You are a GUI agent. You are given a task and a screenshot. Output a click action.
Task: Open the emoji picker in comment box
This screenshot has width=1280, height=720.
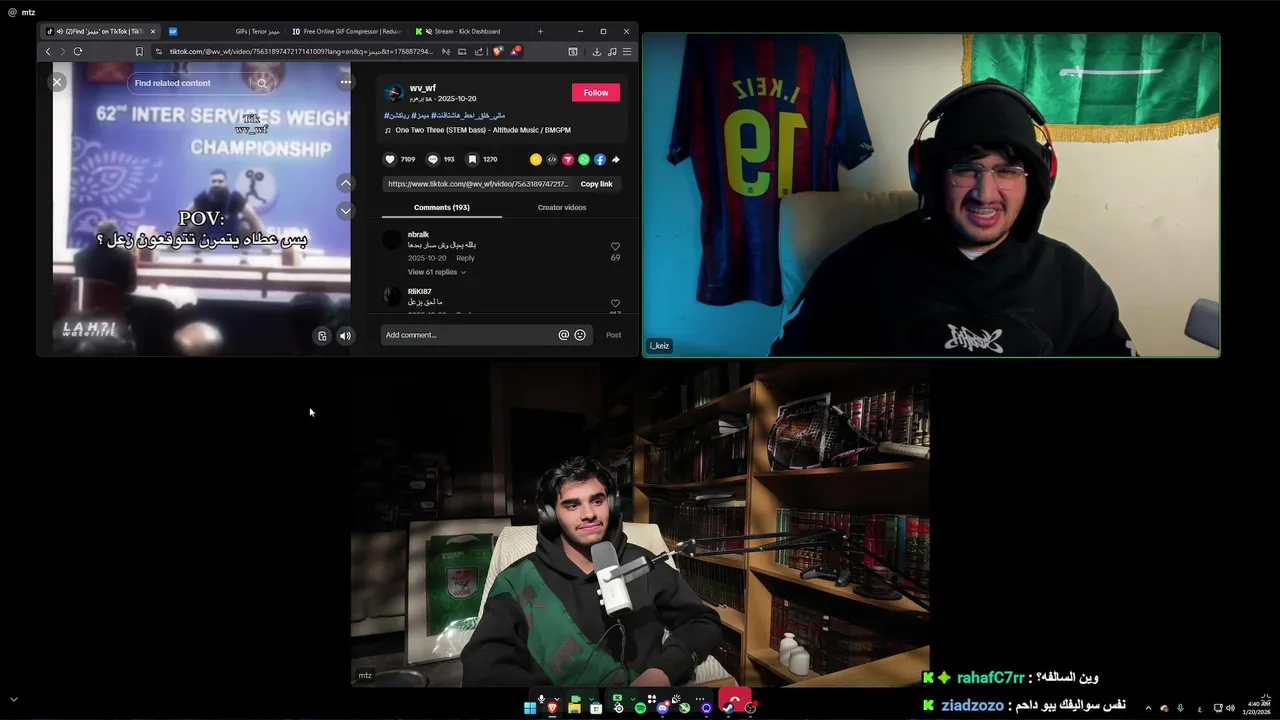580,335
